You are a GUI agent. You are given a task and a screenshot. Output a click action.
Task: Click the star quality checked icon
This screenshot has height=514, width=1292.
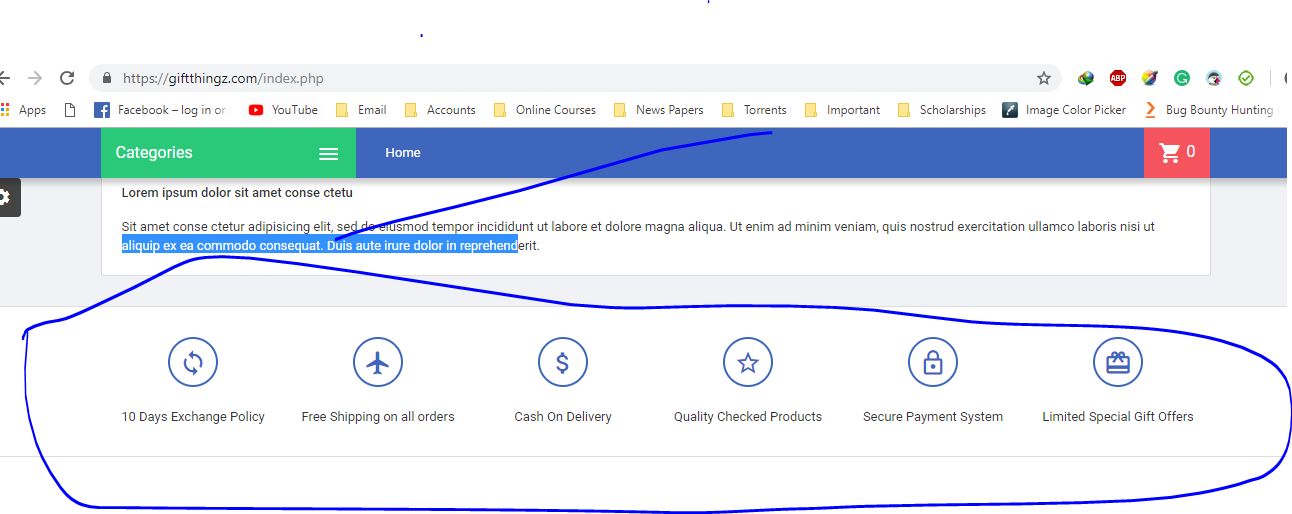pos(748,362)
